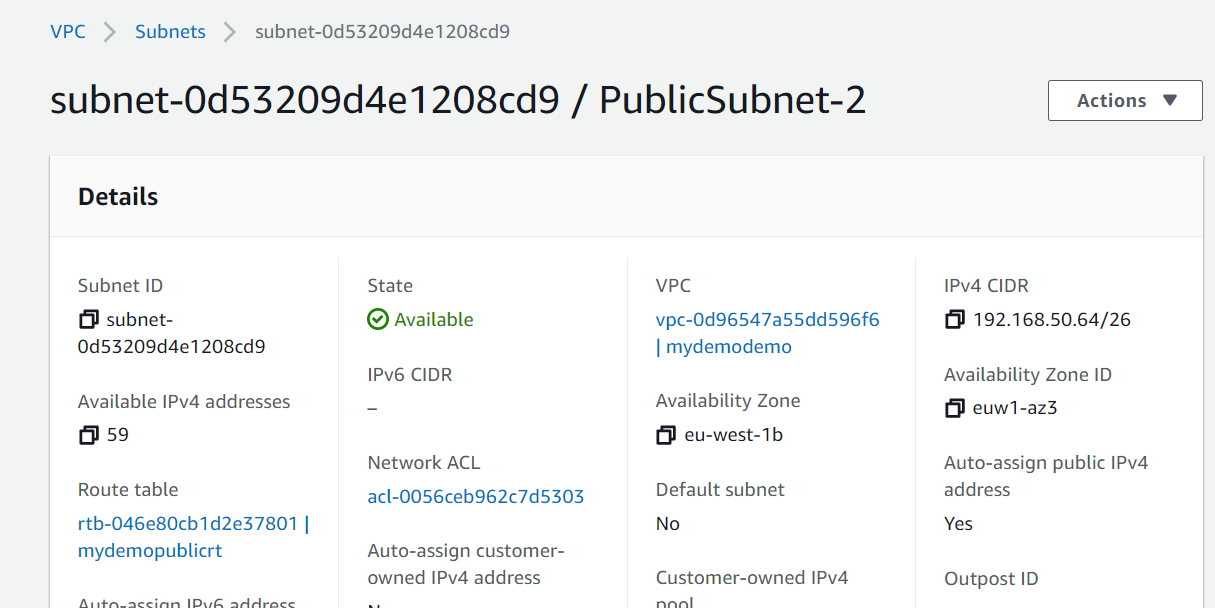Screen dimensions: 1215x608
Task: Go to the VPC breadcrumb link
Action: [x=68, y=32]
